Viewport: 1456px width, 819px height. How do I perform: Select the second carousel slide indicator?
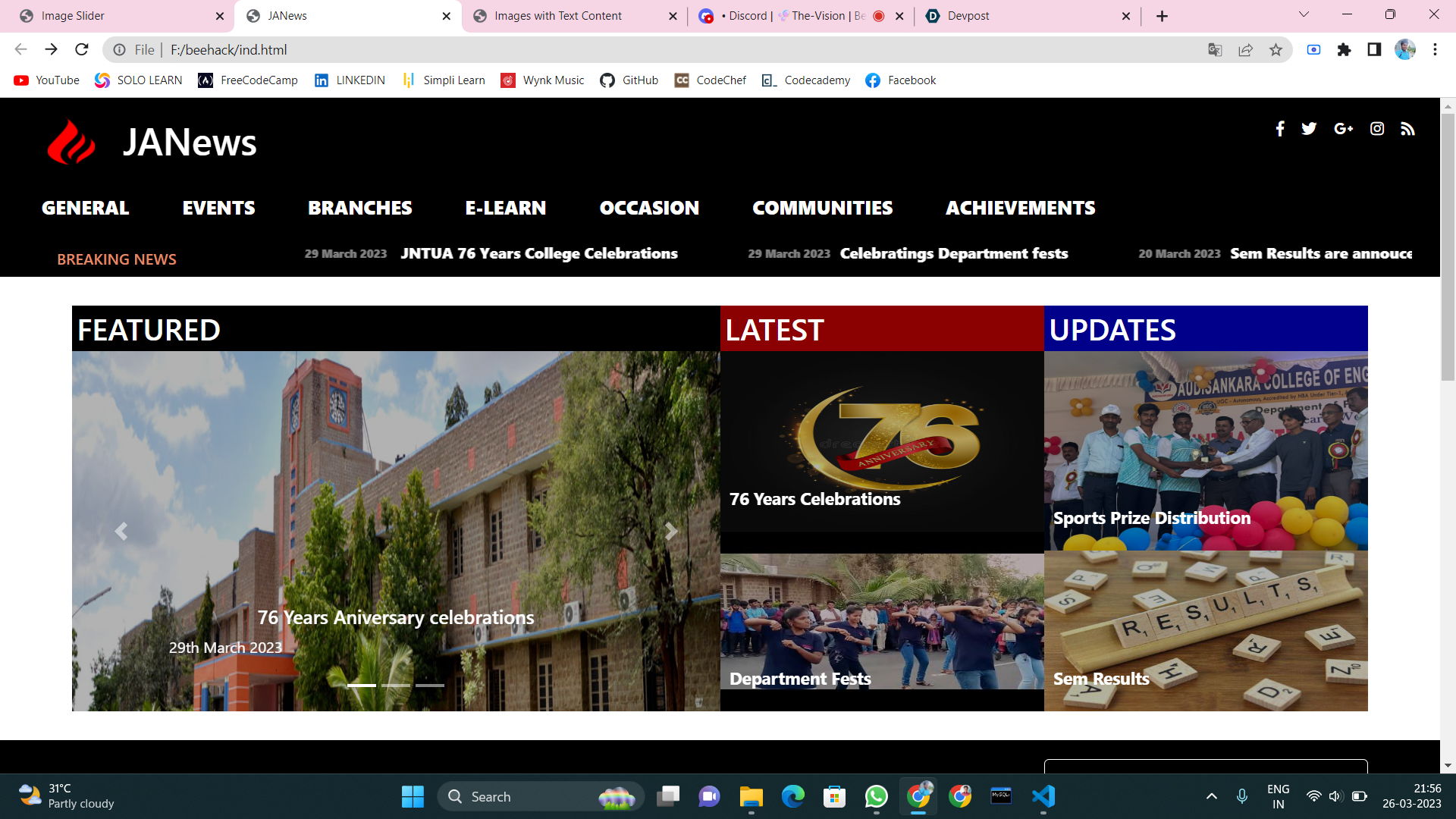pos(396,686)
